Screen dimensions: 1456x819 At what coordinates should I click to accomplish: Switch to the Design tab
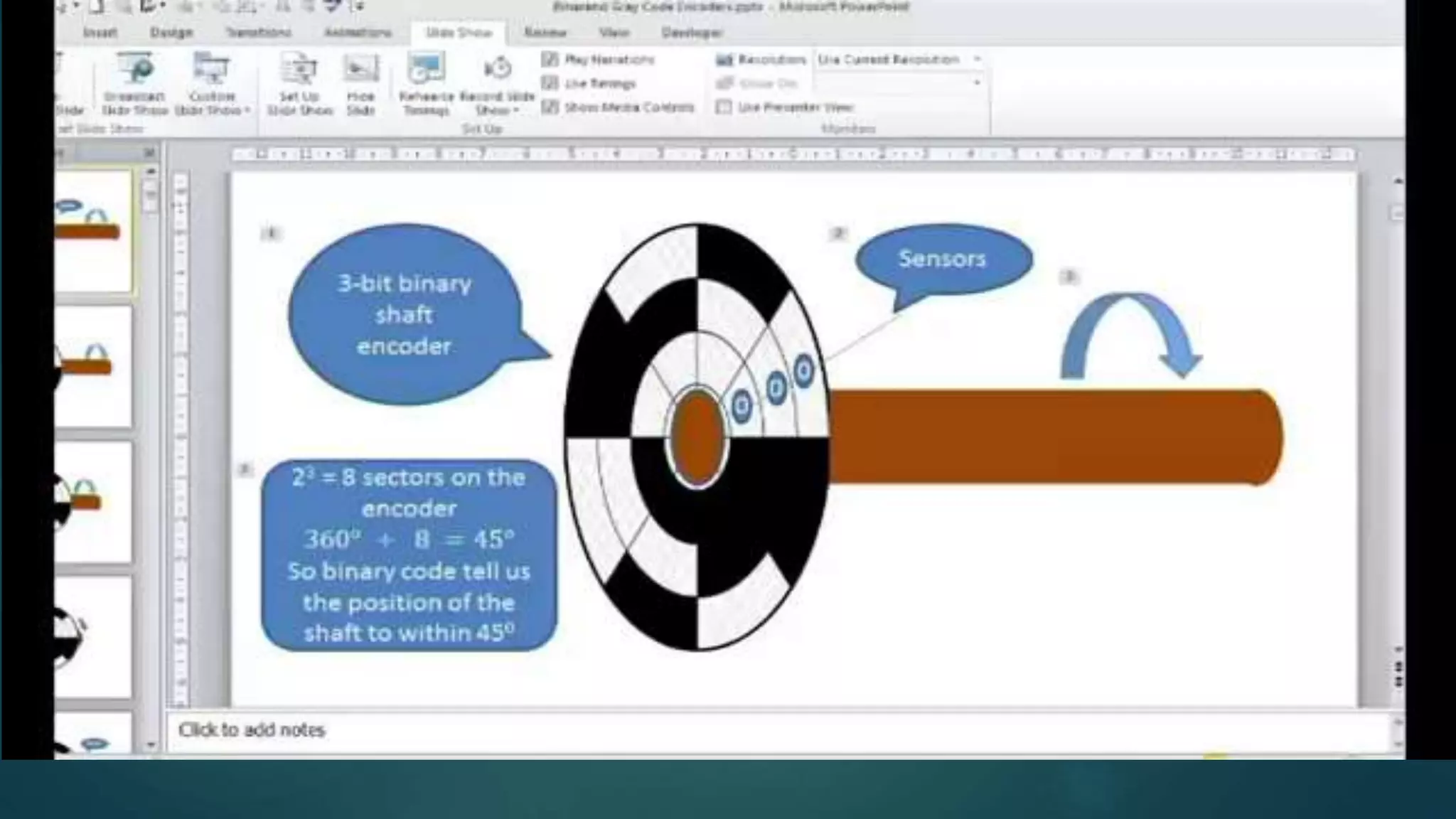click(x=171, y=33)
